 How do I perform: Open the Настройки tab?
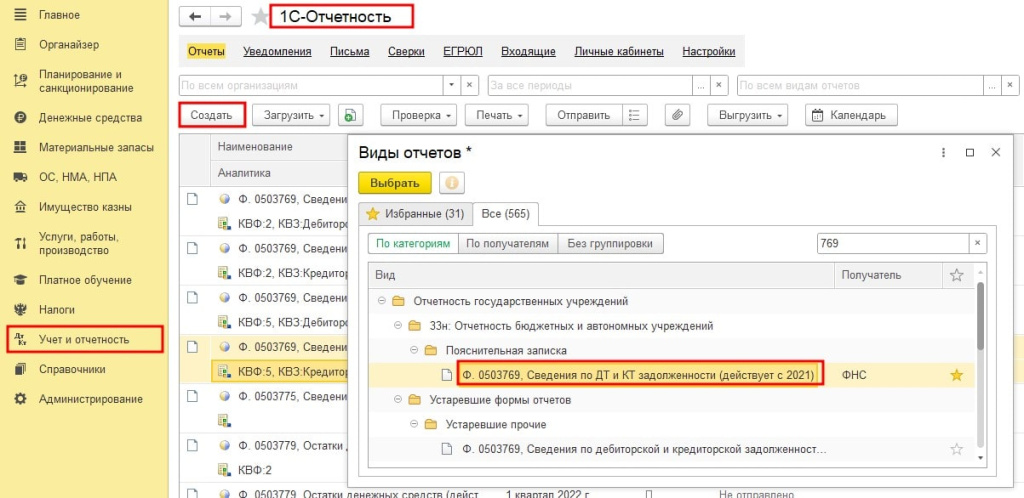point(709,52)
